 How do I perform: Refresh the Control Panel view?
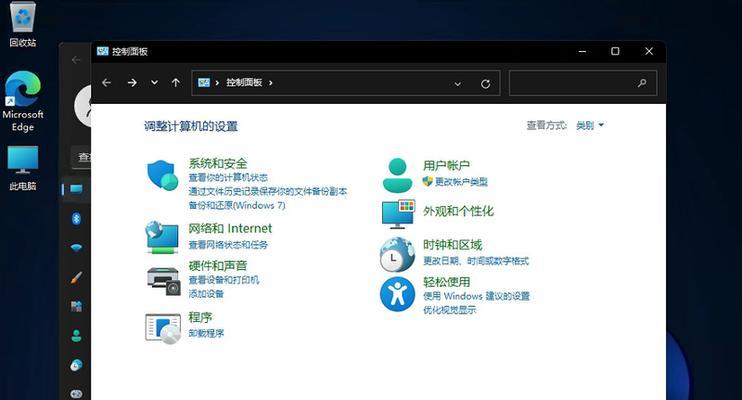pos(485,84)
